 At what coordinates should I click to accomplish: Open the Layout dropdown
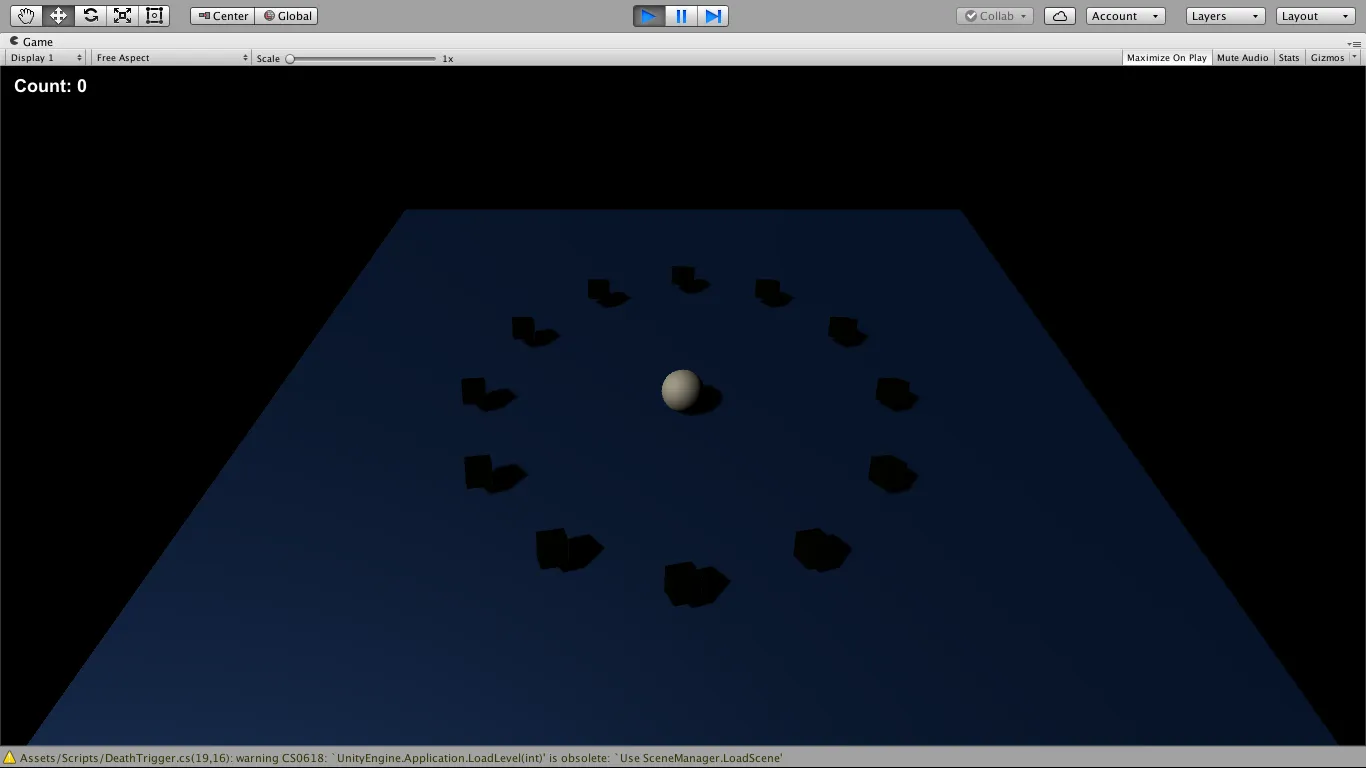coord(1316,16)
